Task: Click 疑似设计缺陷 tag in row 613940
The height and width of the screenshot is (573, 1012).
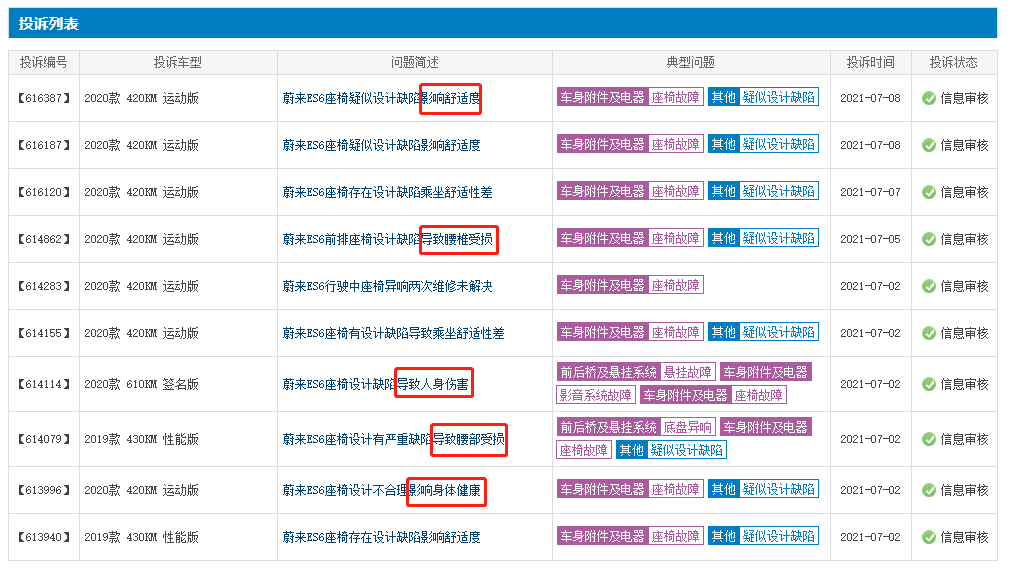Action: [x=778, y=536]
